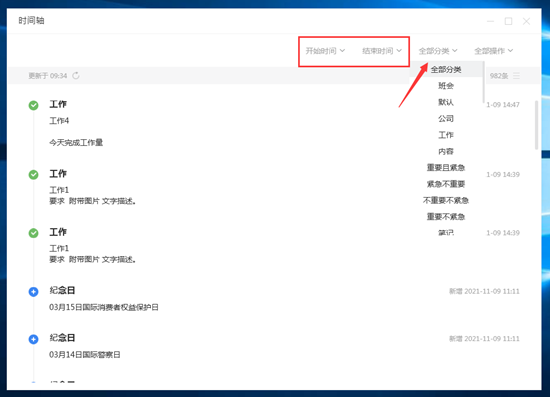The image size is (550, 397).
Task: Click the 时间轴 window title
Action: point(31,21)
